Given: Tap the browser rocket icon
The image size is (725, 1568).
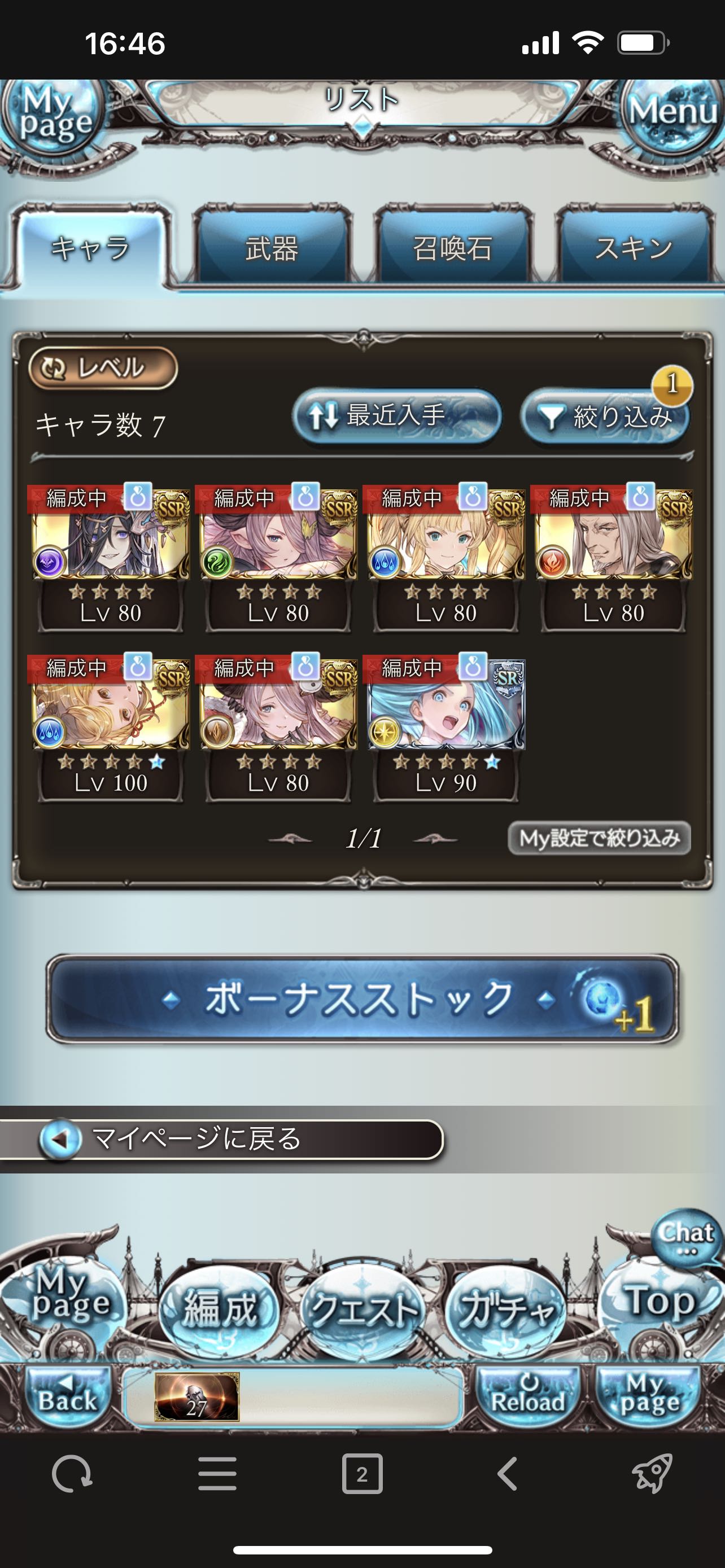Looking at the screenshot, I should coord(652,1474).
